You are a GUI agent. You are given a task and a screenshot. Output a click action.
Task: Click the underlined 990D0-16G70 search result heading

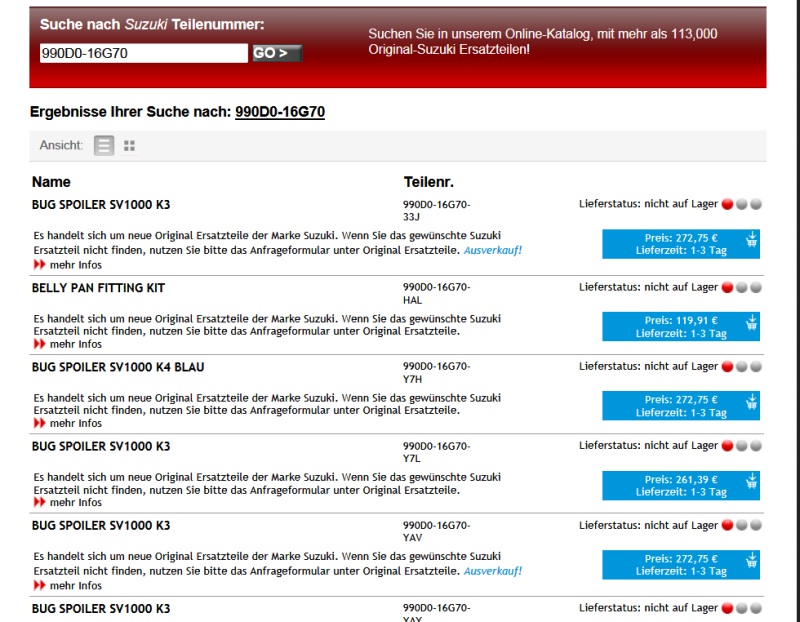click(279, 112)
